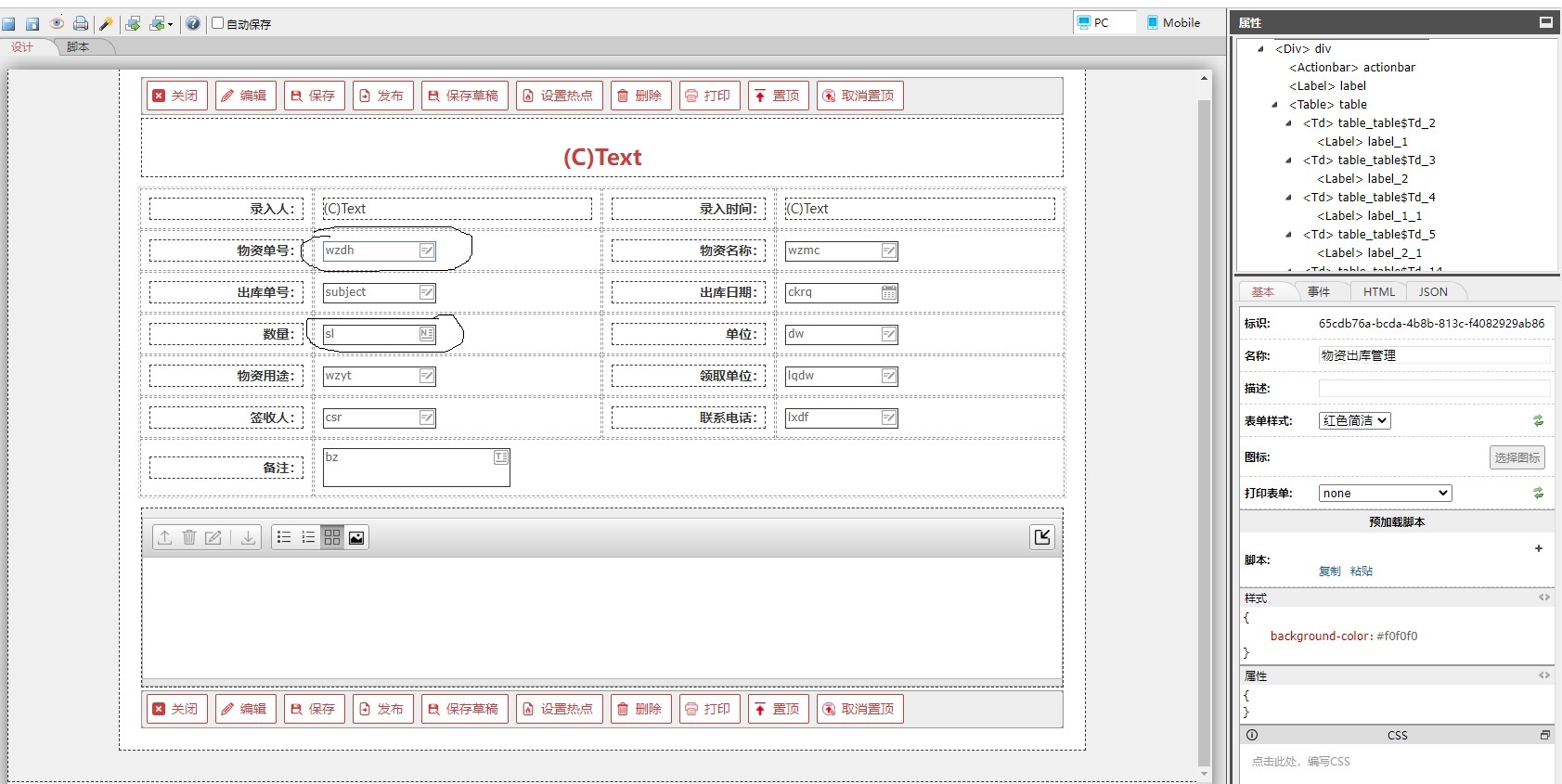Open the 表单样式 dropdown showing 红色简洁

(1354, 420)
